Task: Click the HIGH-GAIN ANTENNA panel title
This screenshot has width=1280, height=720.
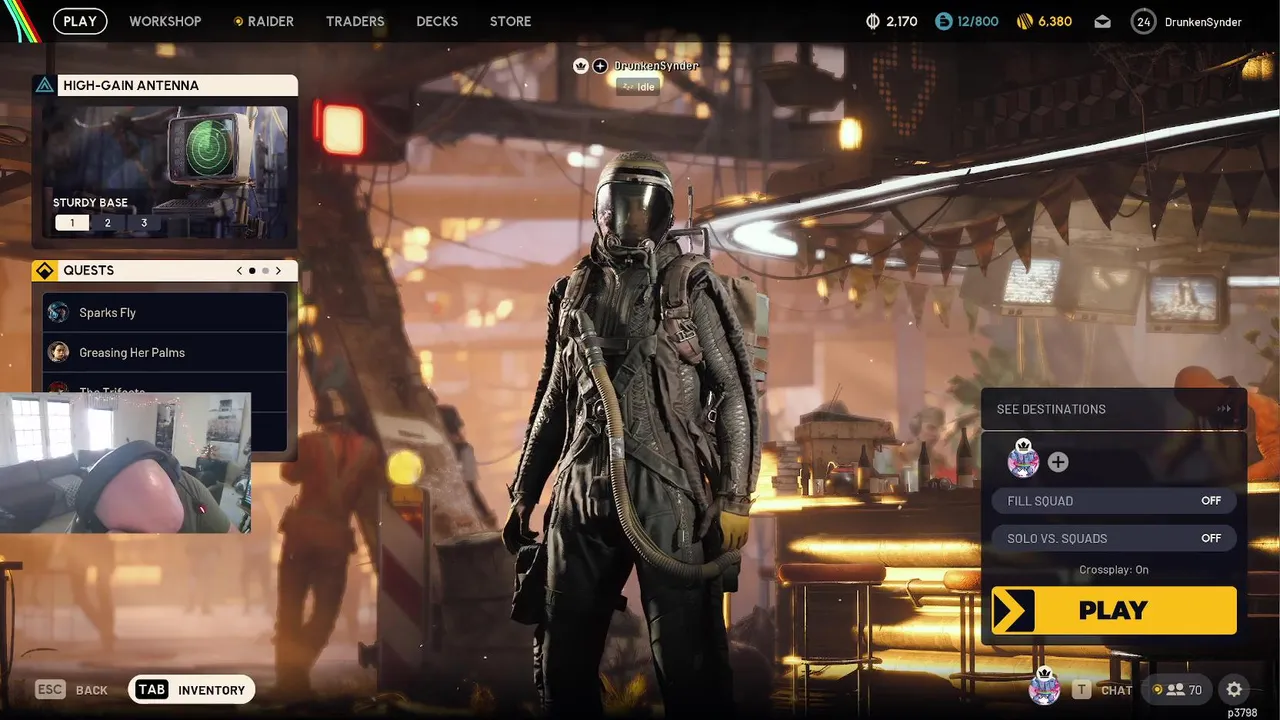Action: coord(131,85)
